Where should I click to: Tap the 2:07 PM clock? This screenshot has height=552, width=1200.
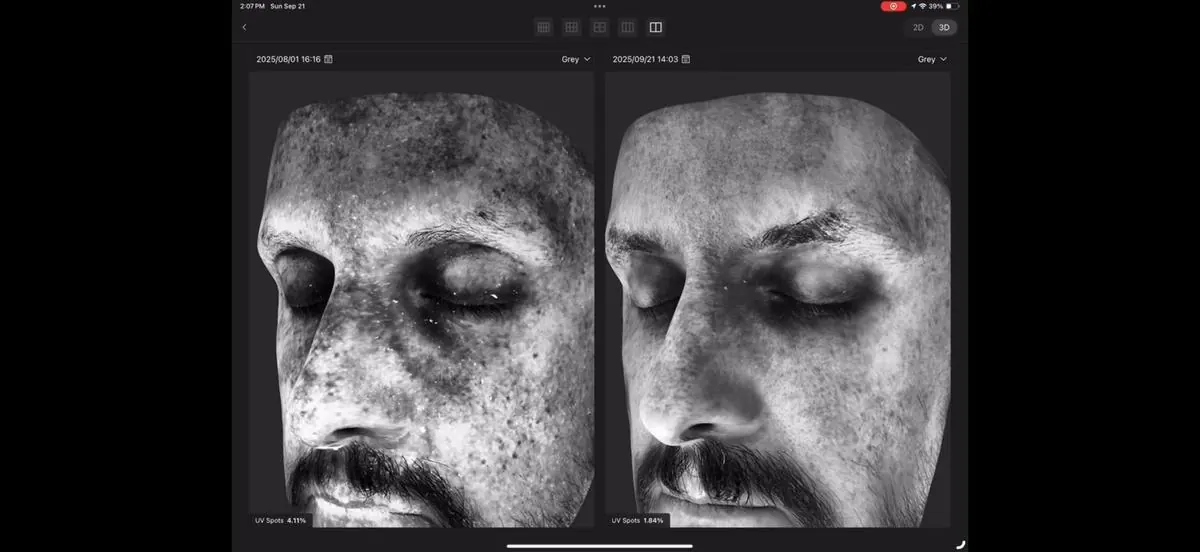coord(252,6)
